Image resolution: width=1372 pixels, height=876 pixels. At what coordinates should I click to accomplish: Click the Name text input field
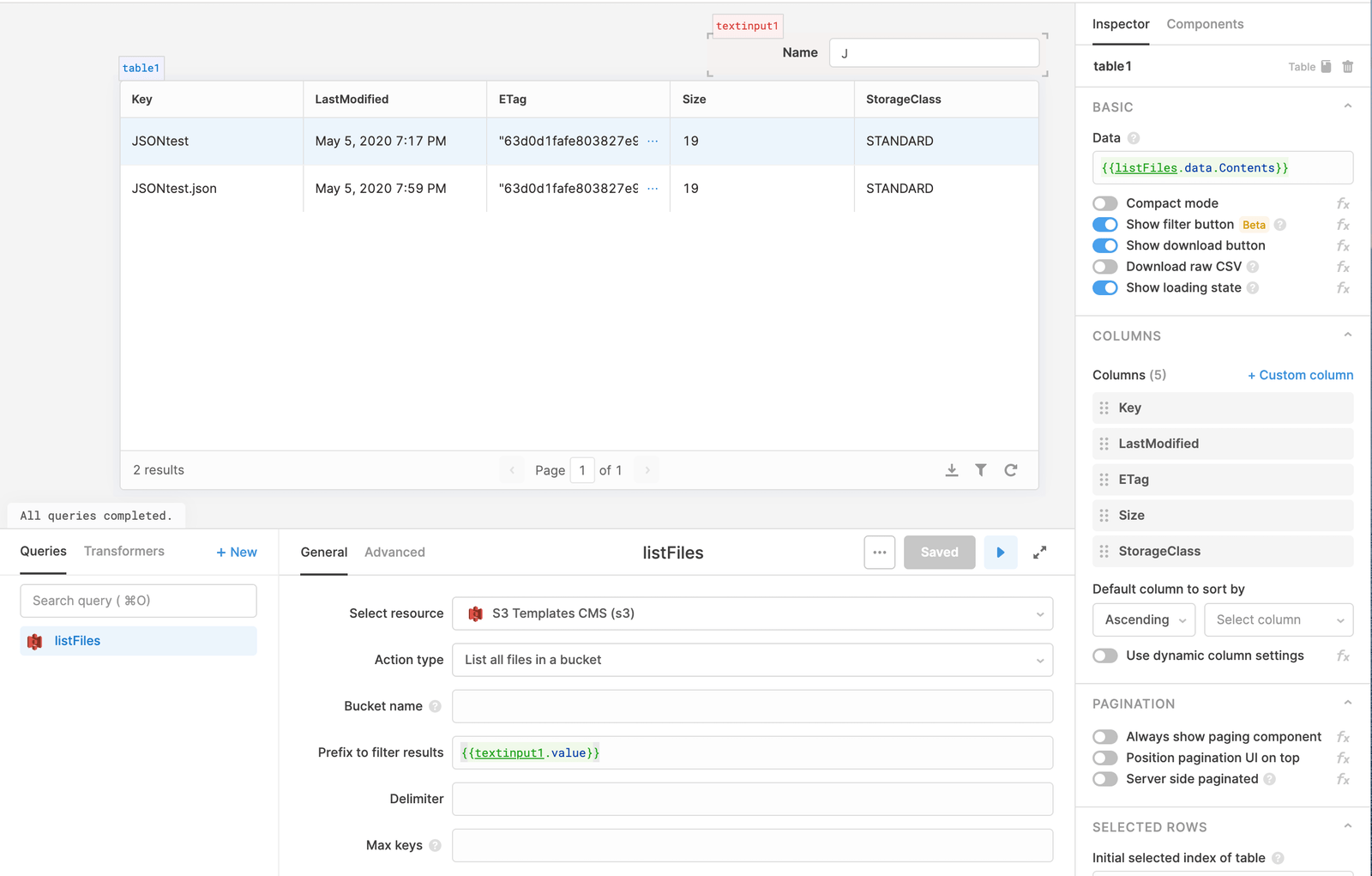pos(933,52)
